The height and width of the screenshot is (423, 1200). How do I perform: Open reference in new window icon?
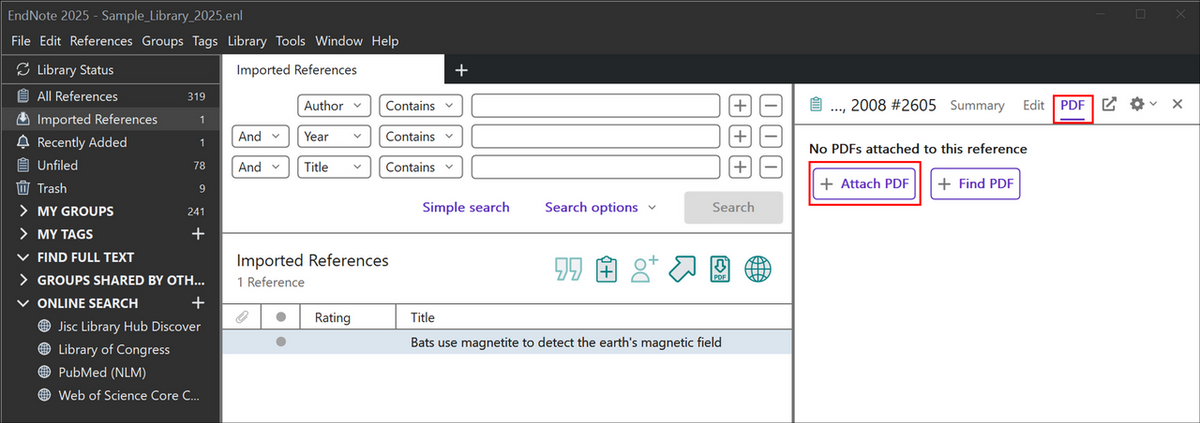pyautogui.click(x=1109, y=104)
